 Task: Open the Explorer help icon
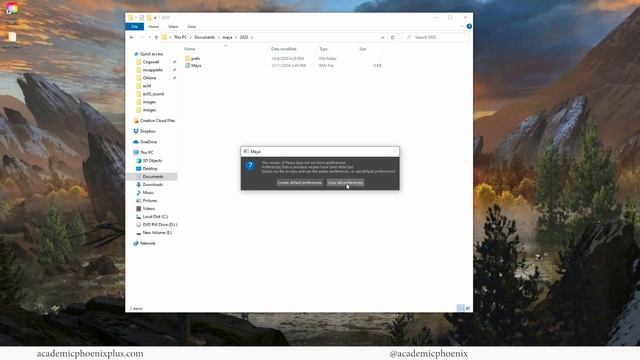point(469,27)
